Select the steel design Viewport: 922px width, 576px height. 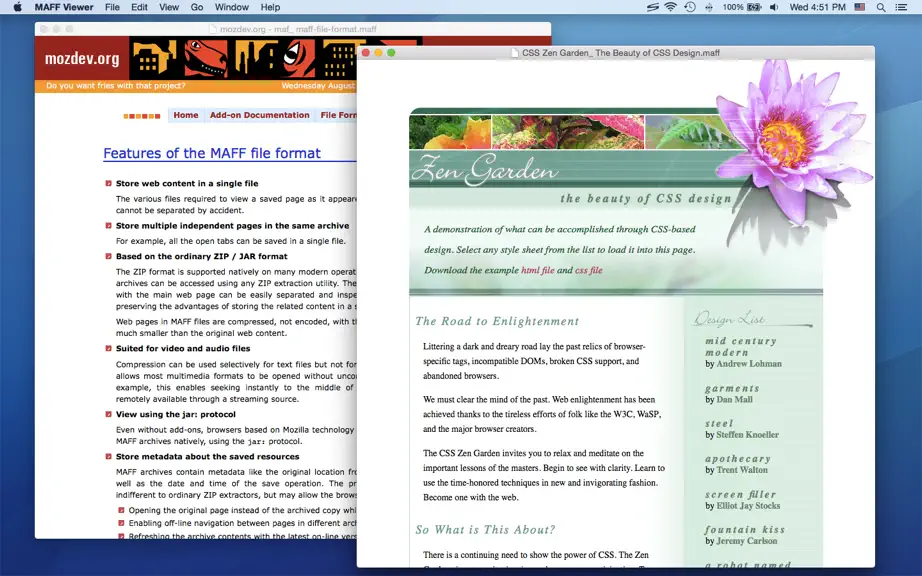(719, 424)
